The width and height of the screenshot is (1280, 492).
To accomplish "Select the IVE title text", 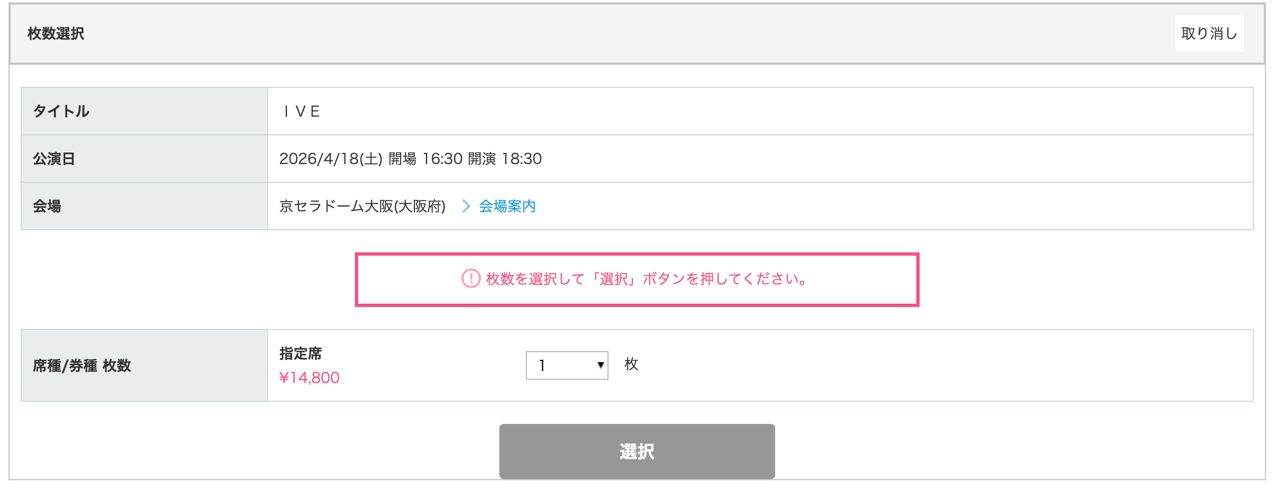I will 301,112.
